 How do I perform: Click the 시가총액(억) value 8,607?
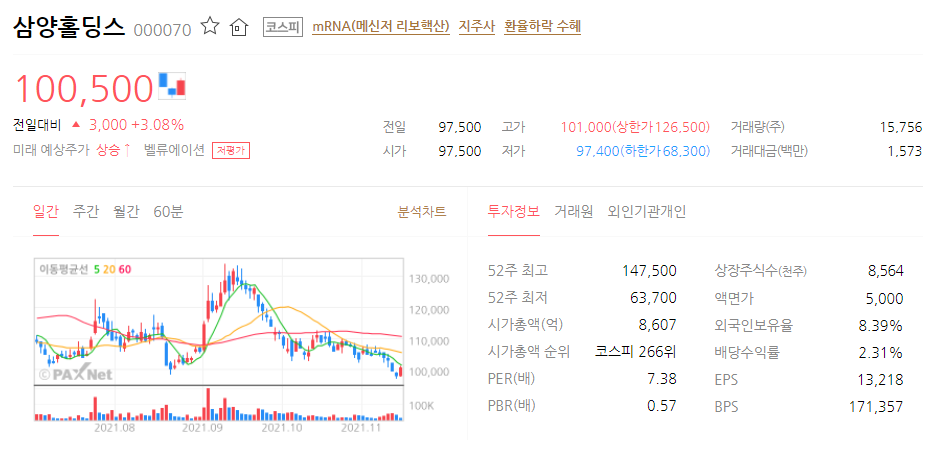point(657,325)
